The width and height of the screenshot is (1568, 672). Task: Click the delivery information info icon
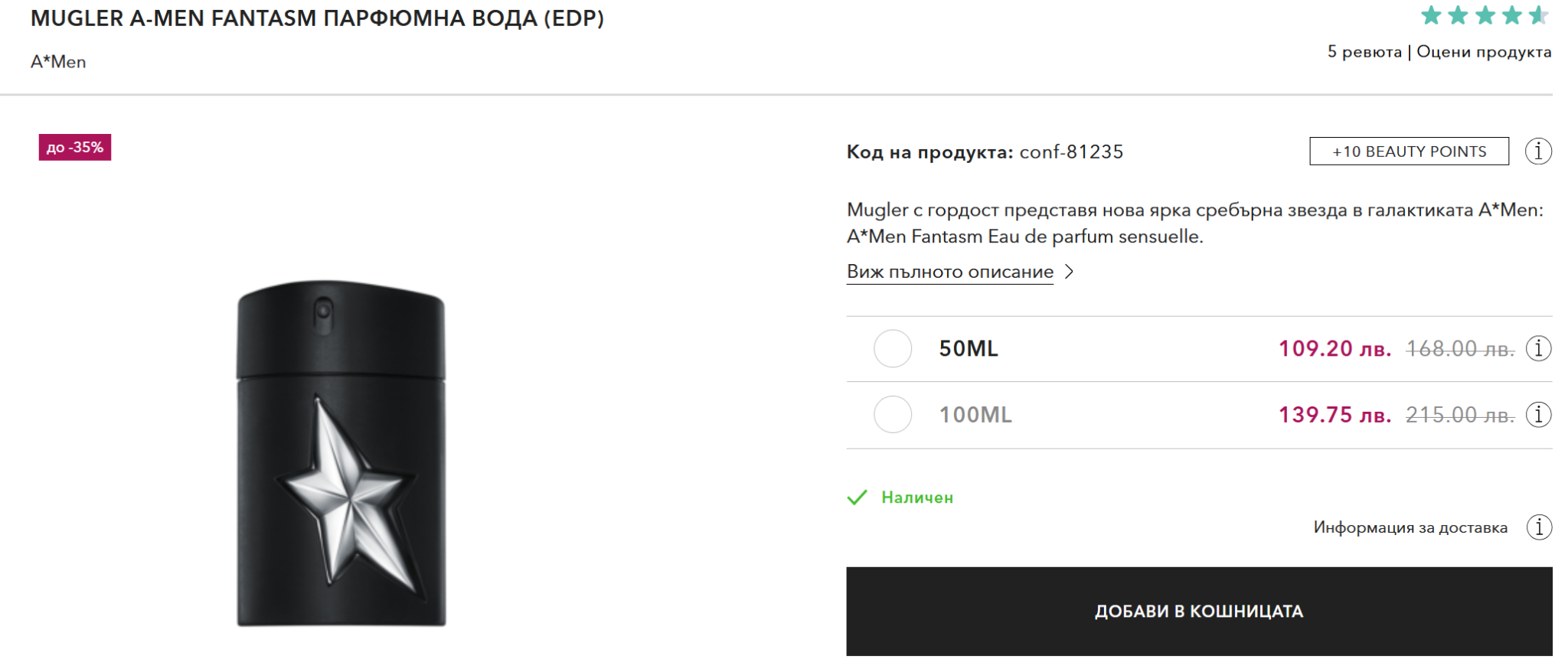[x=1539, y=527]
